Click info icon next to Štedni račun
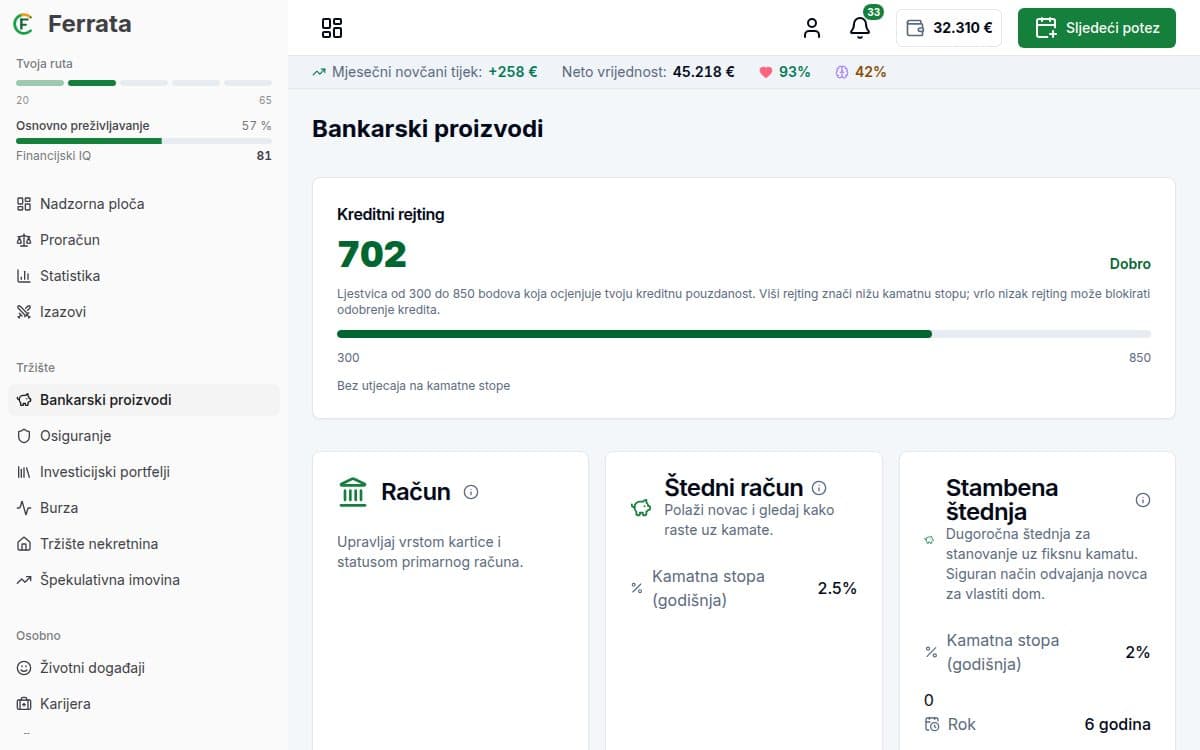Viewport: 1200px width, 750px height. click(x=819, y=488)
